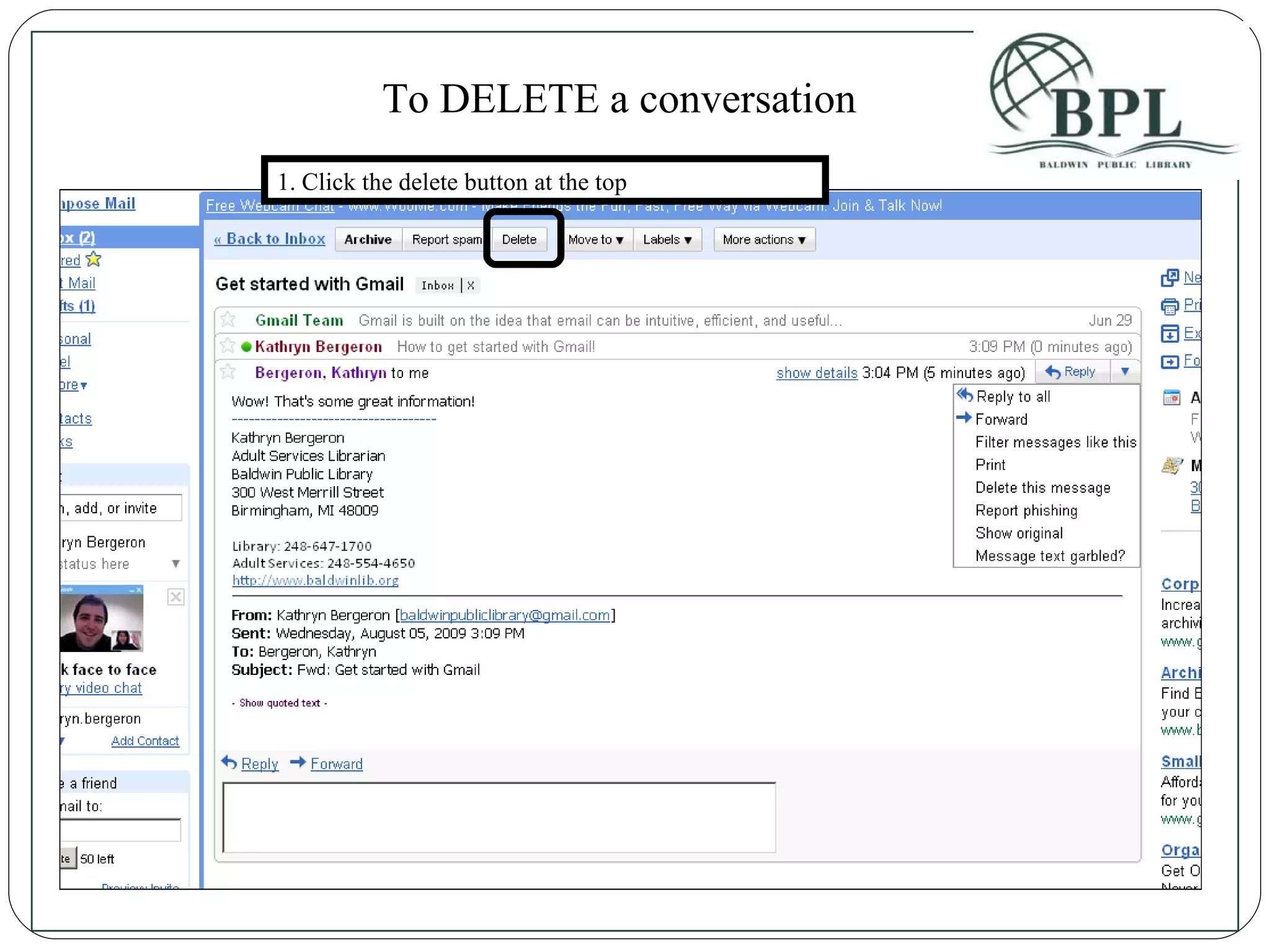Star the Kathryn Bergeron message row
This screenshot has width=1270, height=952.
pos(228,346)
